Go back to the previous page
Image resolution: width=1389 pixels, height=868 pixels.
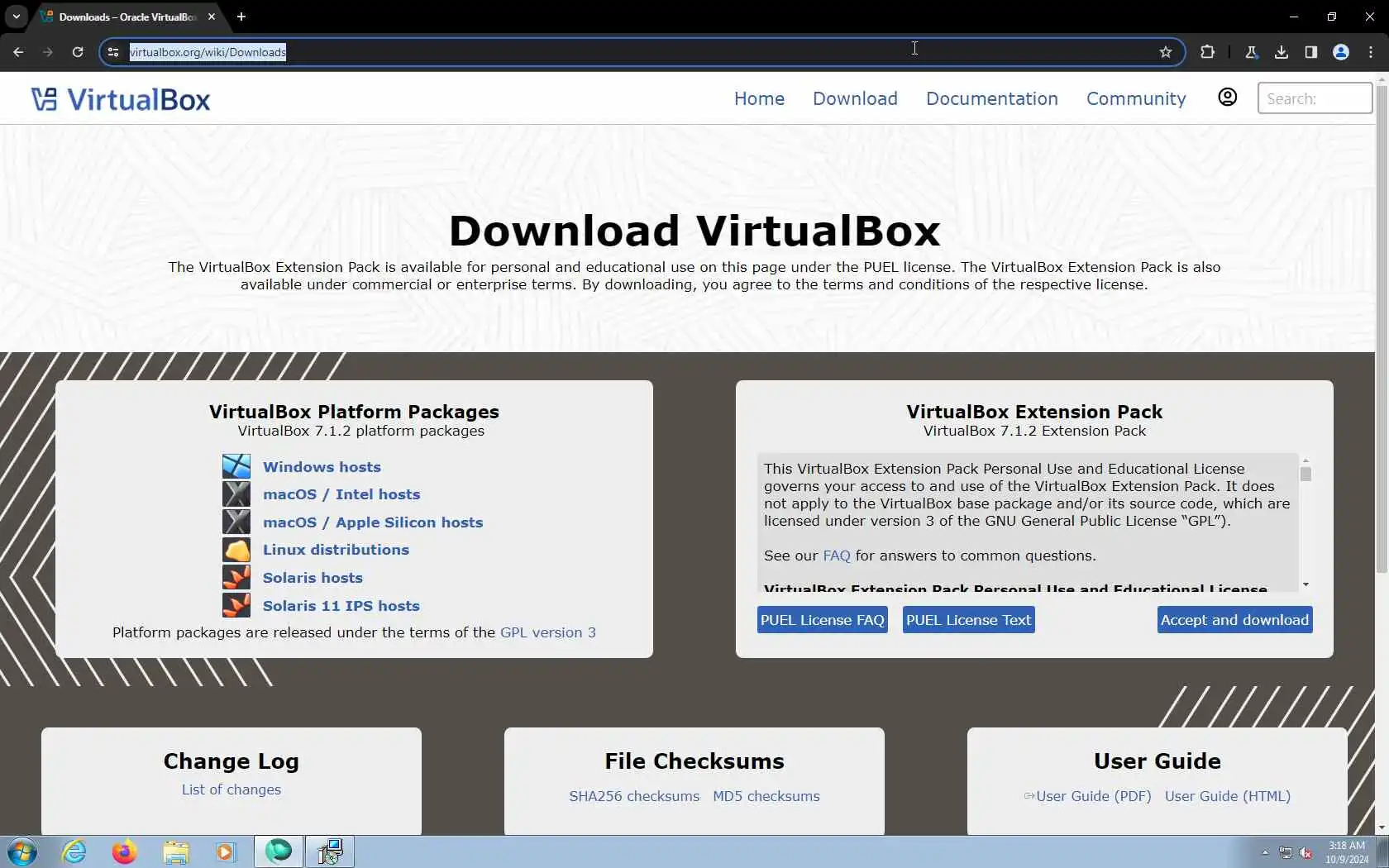point(18,52)
